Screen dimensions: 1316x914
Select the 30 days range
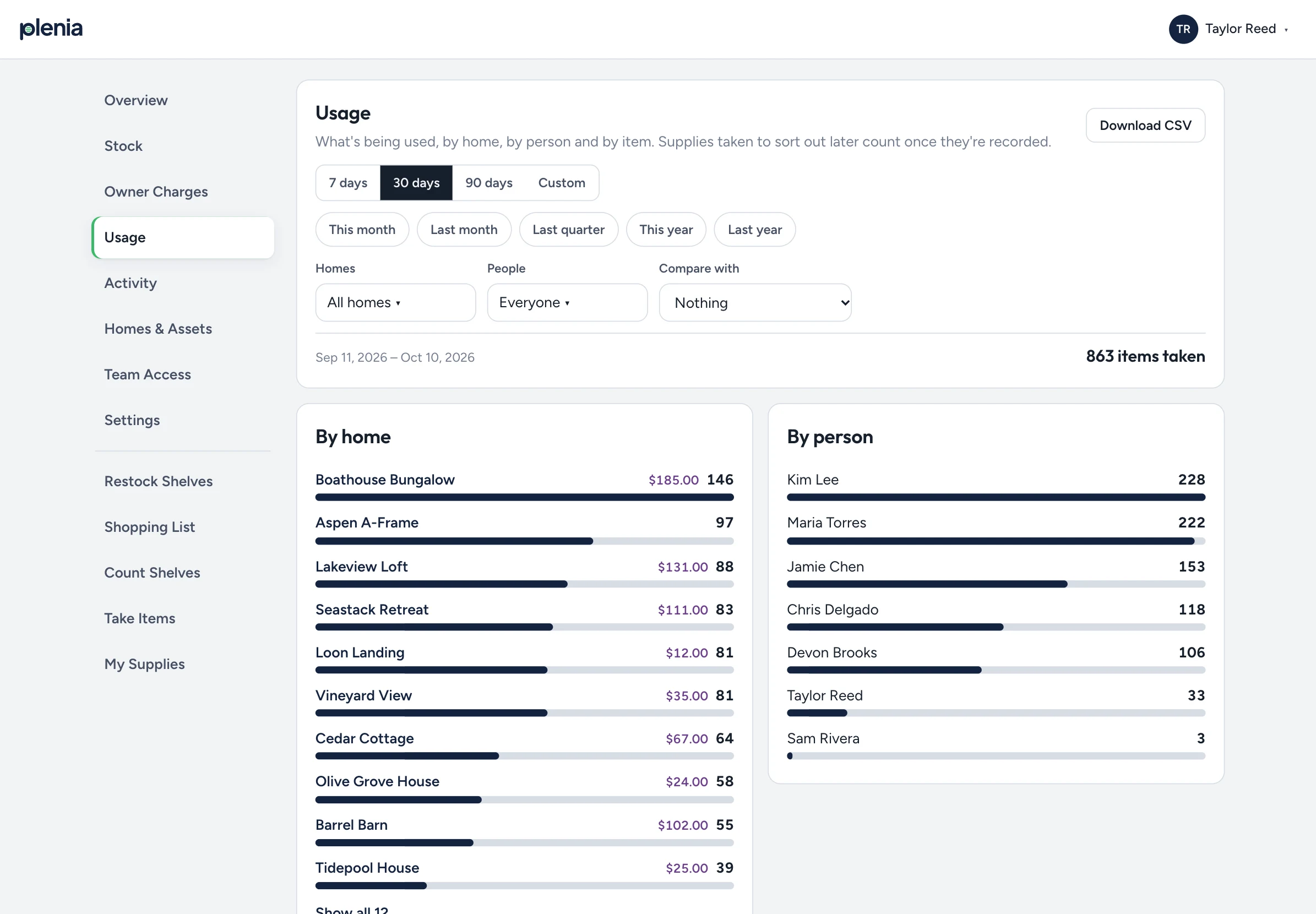coord(416,183)
